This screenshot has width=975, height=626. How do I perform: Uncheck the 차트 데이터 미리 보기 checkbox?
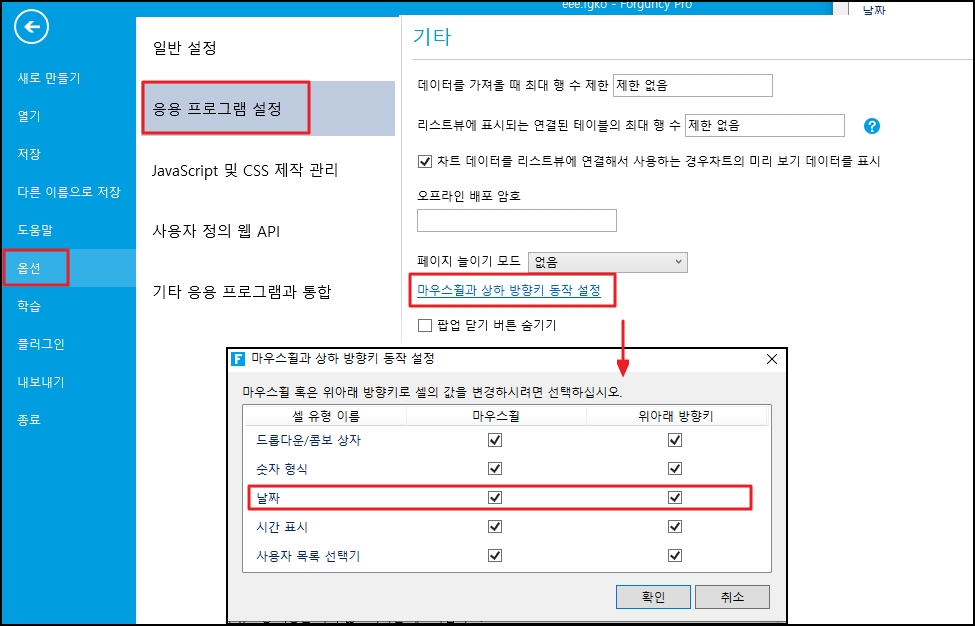coord(425,162)
